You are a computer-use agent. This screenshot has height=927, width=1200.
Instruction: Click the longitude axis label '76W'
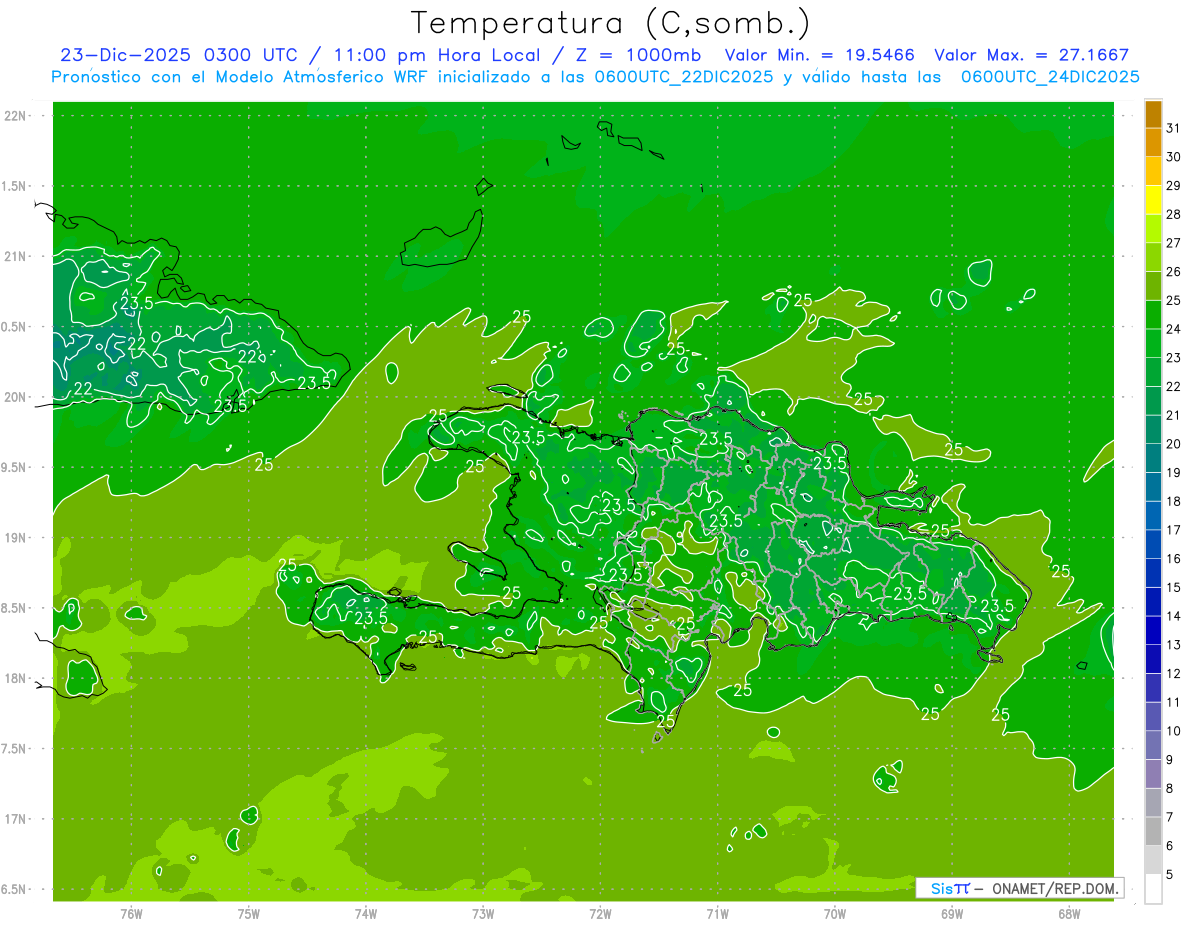(x=131, y=914)
